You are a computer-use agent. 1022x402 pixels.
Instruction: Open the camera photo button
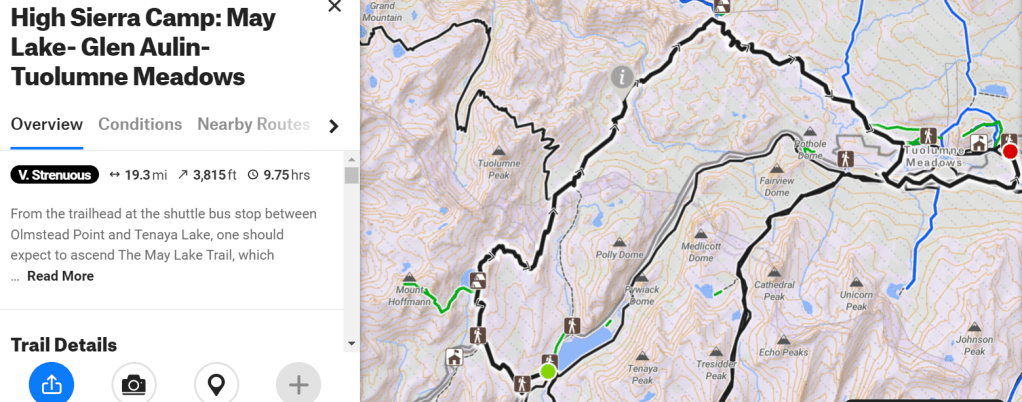[134, 384]
